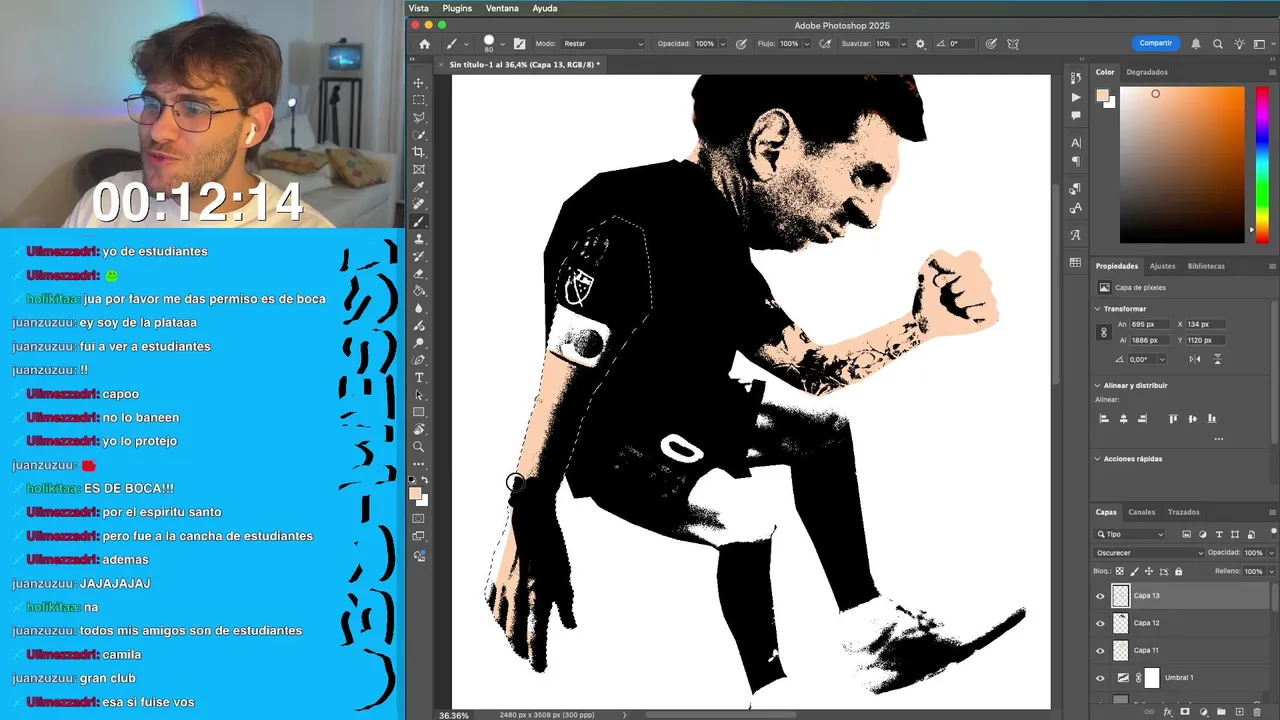Open Plugins menu

(457, 8)
